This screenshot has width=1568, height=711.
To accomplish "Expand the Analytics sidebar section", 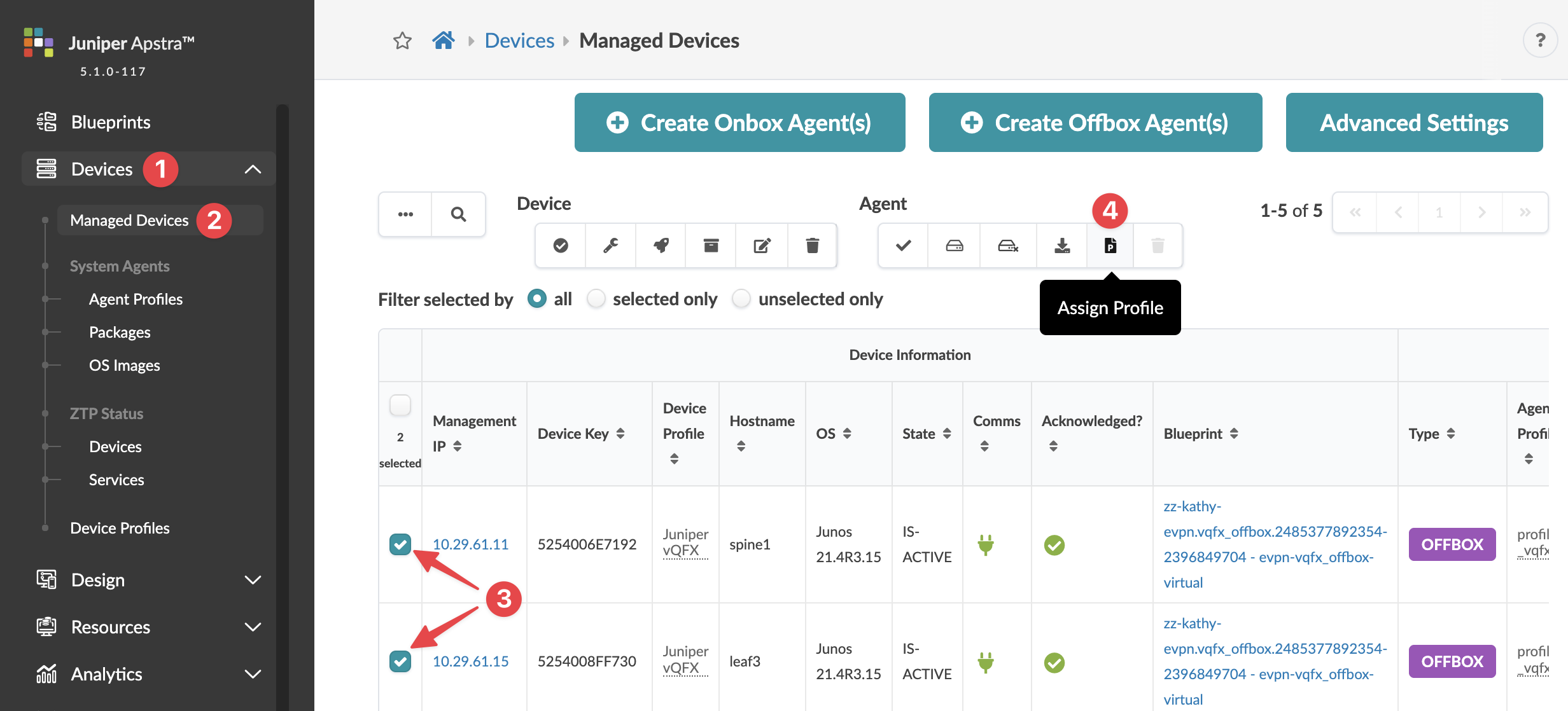I will (x=253, y=674).
